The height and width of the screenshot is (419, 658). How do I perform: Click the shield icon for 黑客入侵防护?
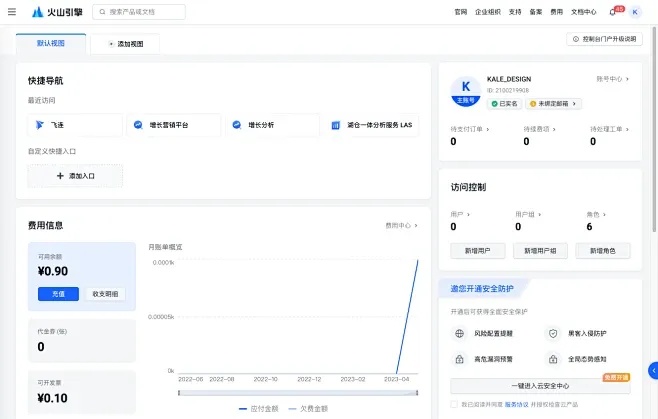[x=553, y=333]
